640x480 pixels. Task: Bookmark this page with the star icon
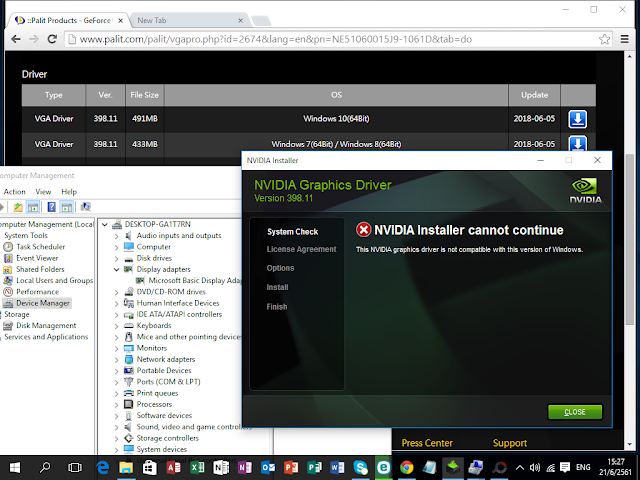(x=604, y=39)
